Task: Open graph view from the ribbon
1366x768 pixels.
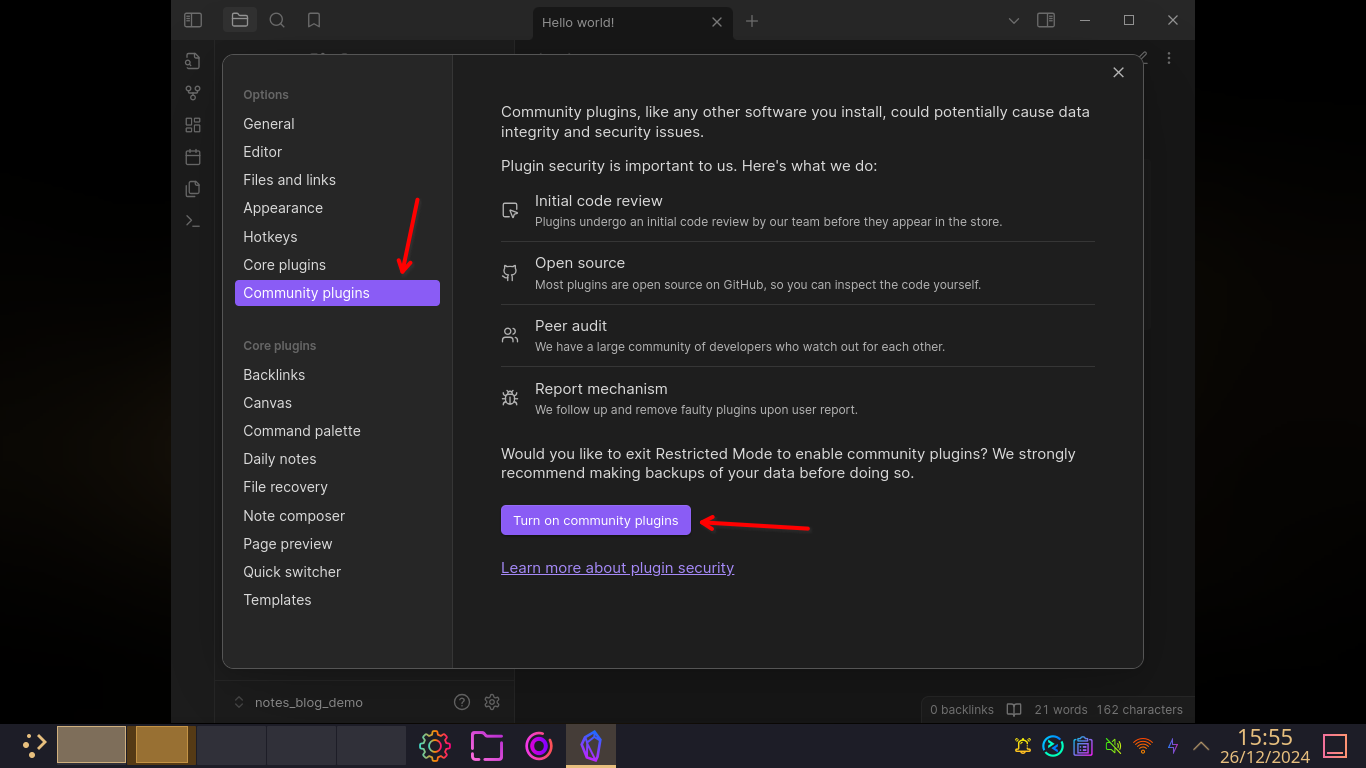Action: 193,93
